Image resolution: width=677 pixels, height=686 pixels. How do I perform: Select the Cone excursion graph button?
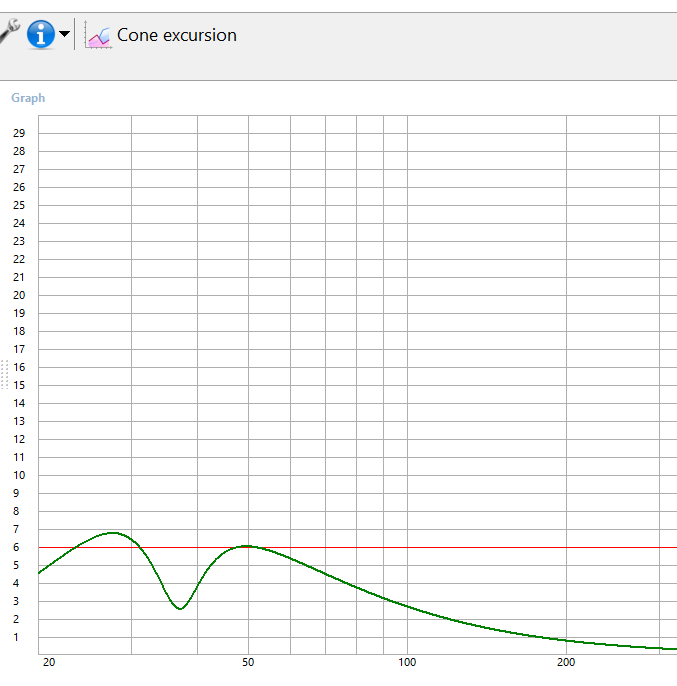[161, 35]
